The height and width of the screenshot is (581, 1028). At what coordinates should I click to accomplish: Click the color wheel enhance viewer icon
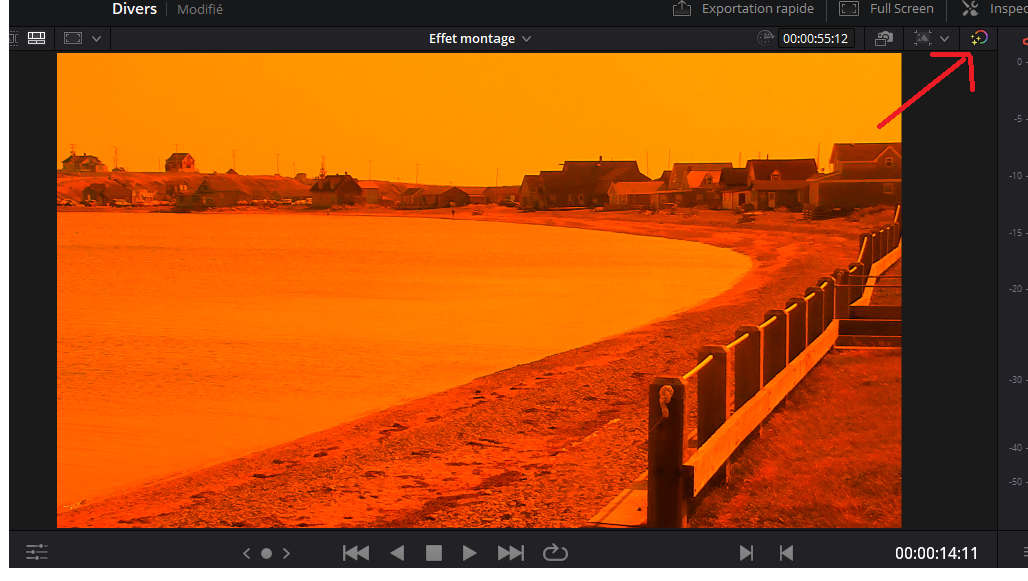pos(979,38)
